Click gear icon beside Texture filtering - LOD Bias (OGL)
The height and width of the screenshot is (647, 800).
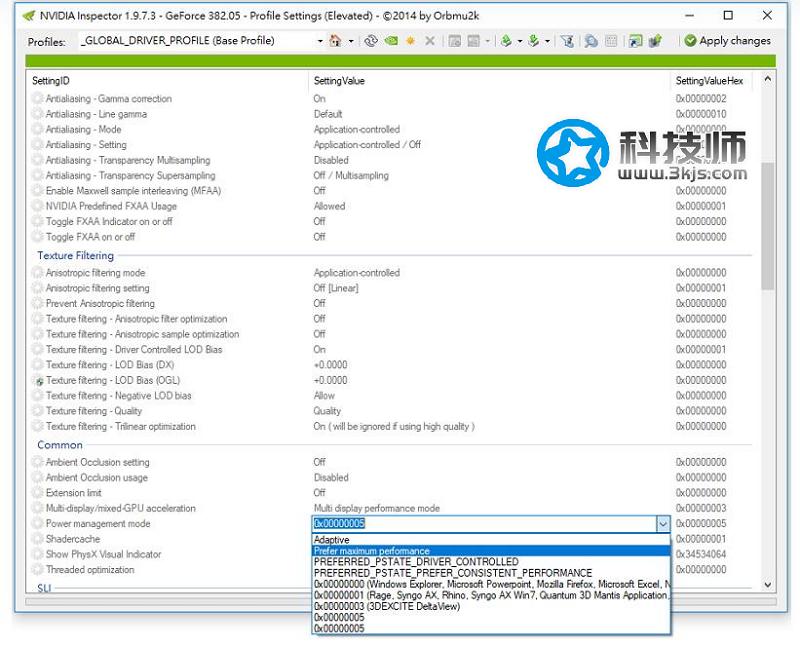pos(38,381)
